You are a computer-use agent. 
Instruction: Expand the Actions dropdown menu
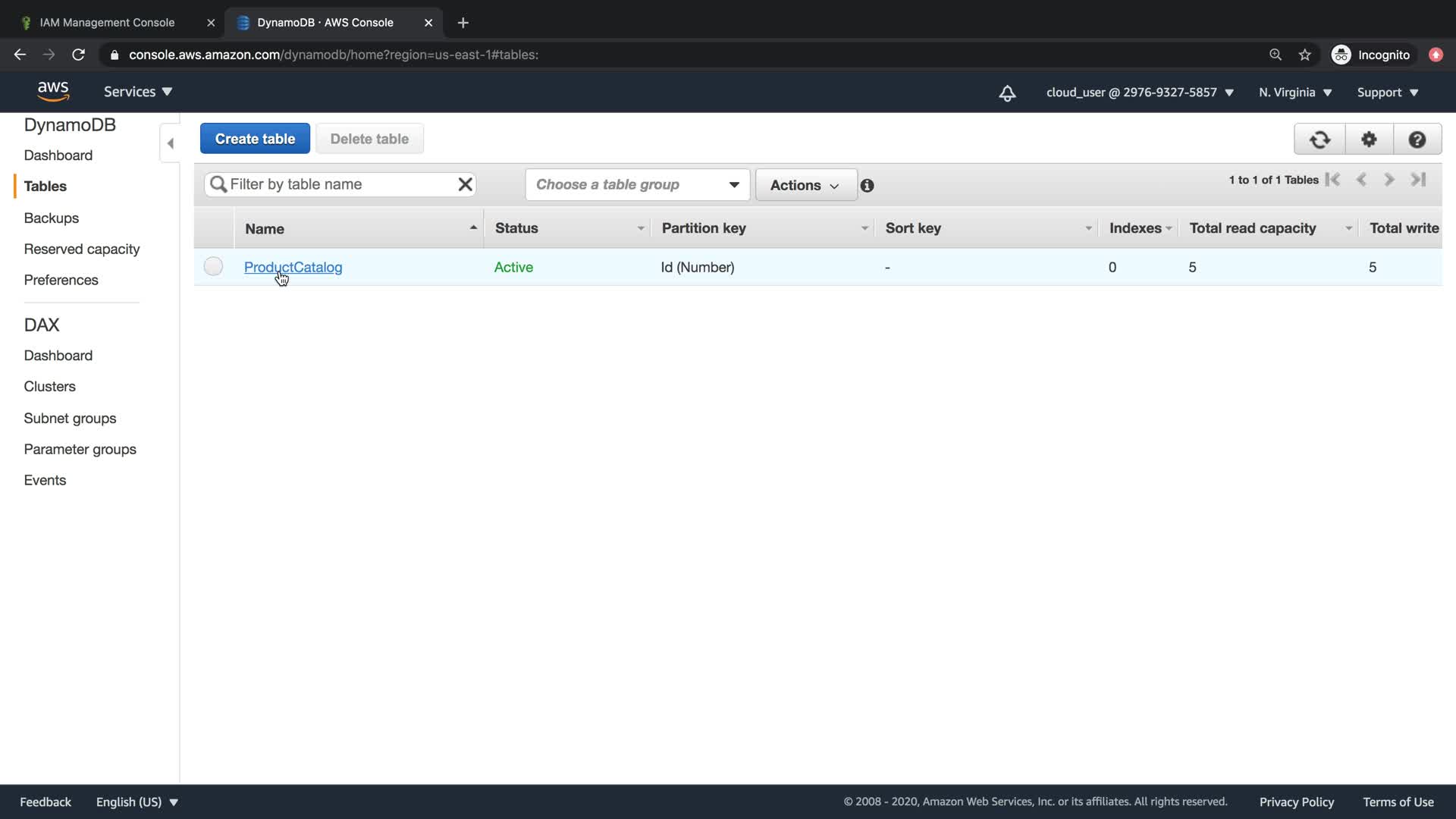pos(805,186)
